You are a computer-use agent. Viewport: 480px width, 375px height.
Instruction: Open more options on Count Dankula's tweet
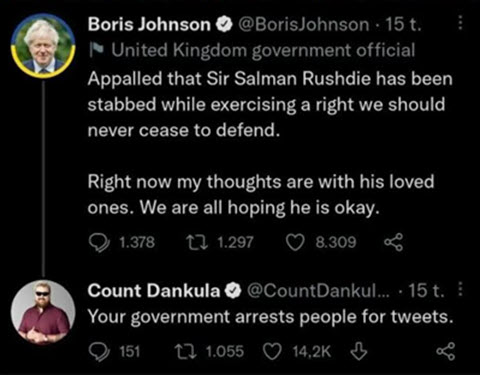point(460,290)
